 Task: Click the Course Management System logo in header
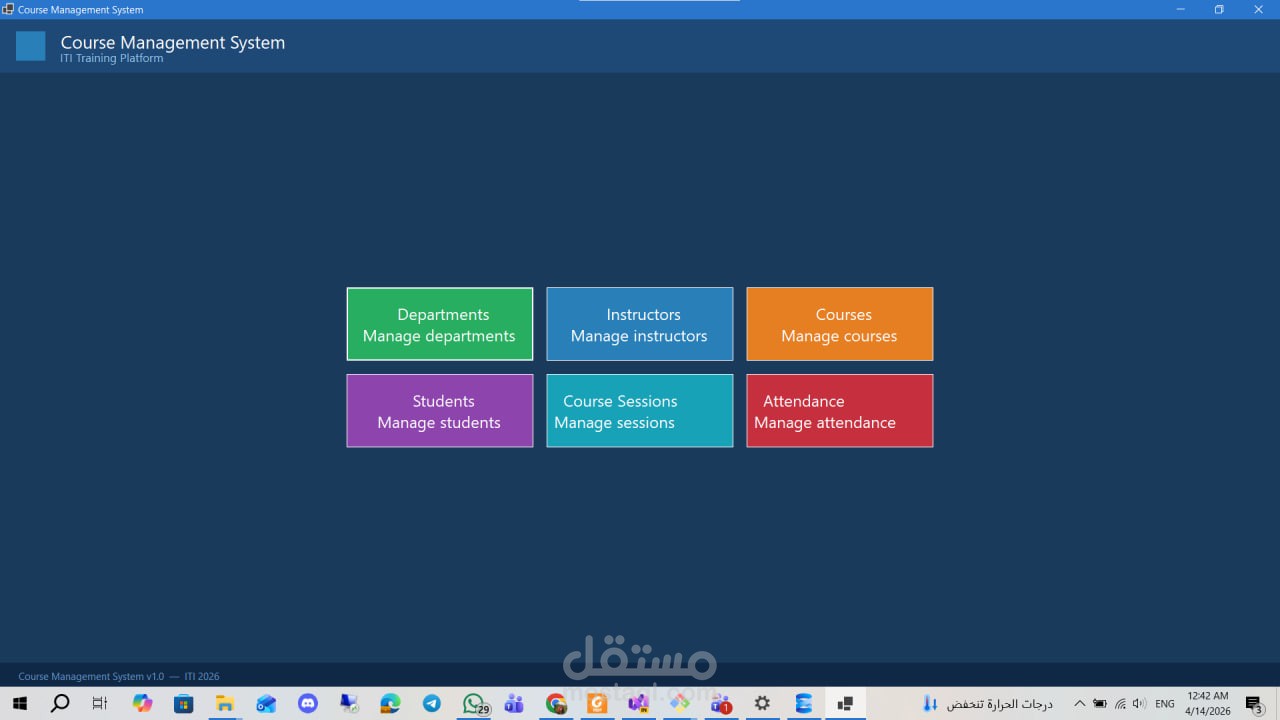click(x=29, y=46)
